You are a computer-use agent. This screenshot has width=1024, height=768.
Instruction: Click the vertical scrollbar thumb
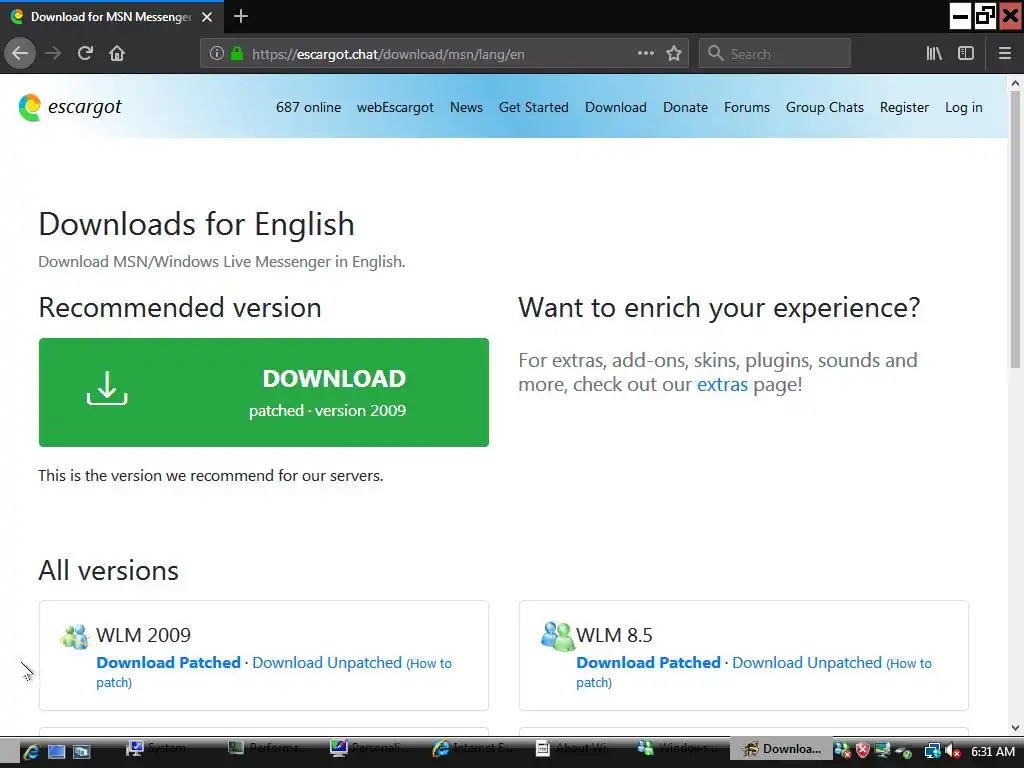(x=1015, y=230)
